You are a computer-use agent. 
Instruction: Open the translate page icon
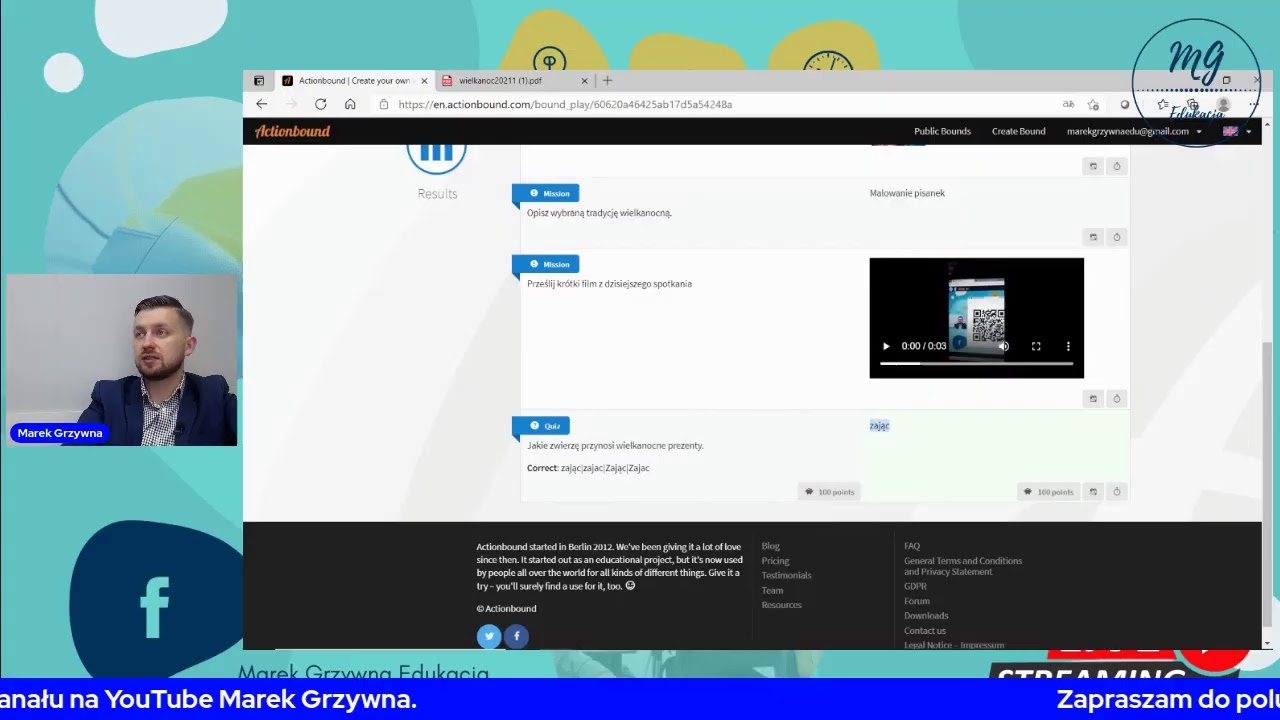coord(1068,104)
